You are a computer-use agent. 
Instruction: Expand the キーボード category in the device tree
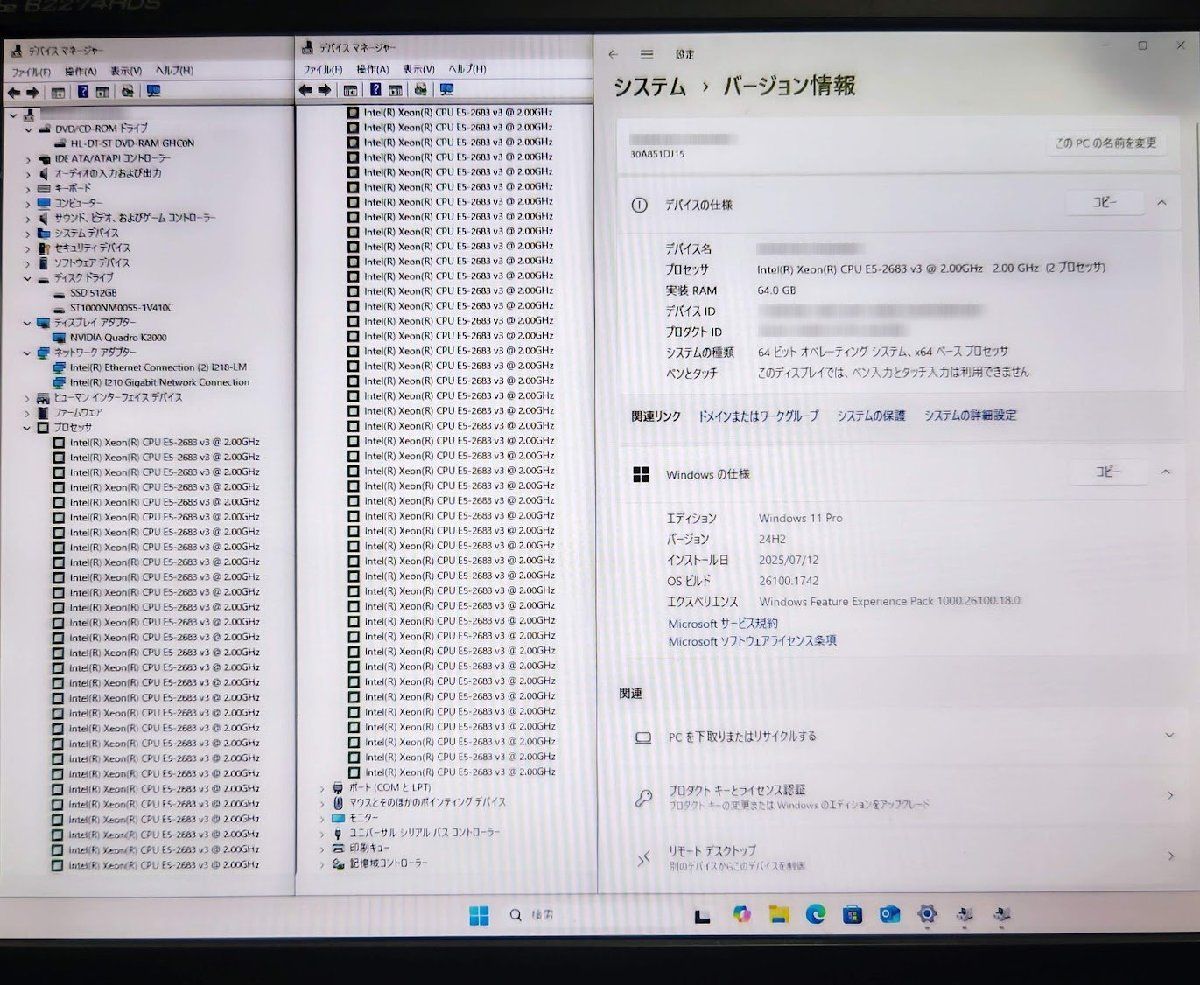point(28,188)
